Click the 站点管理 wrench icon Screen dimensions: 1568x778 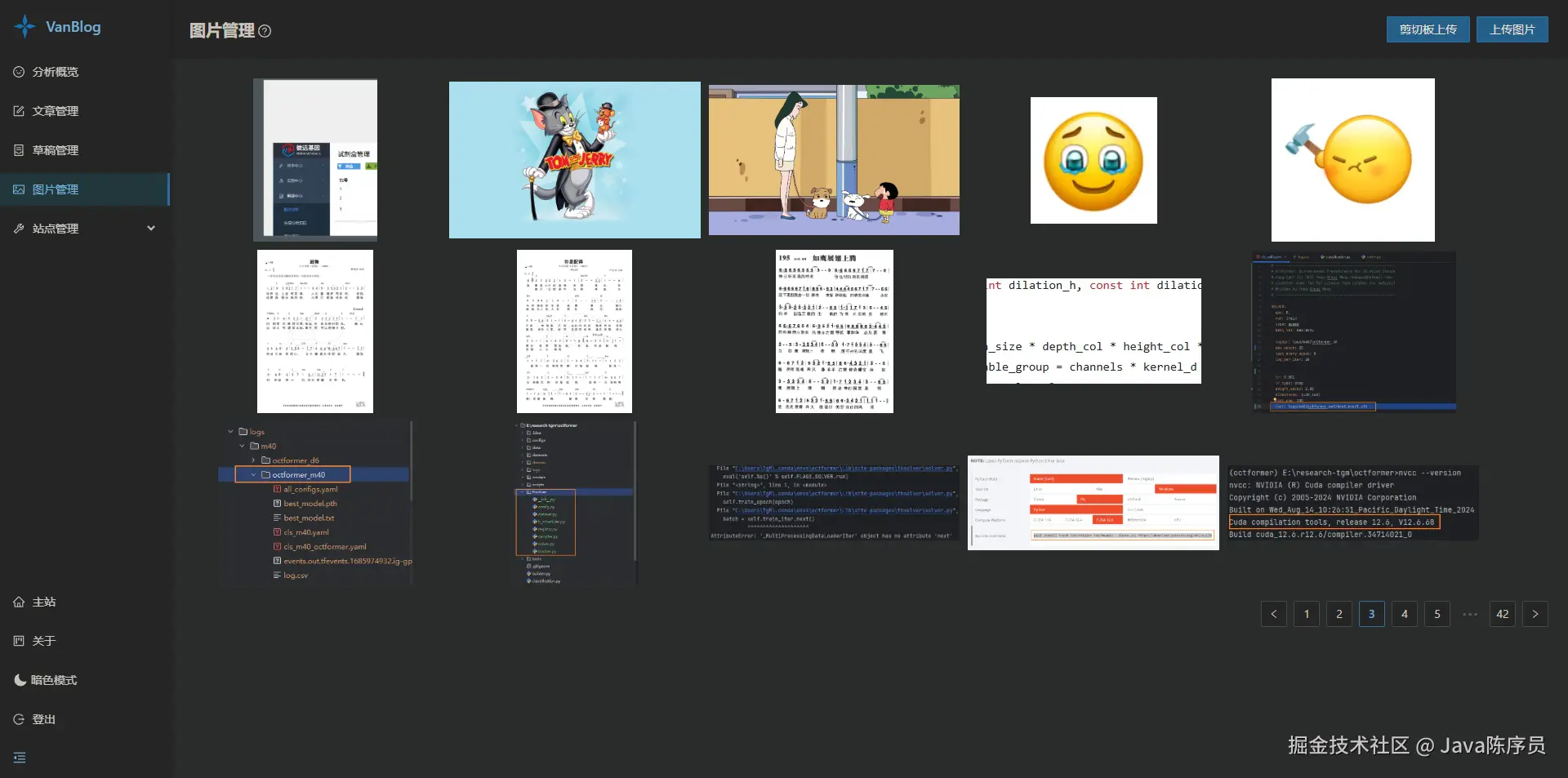[x=19, y=229]
